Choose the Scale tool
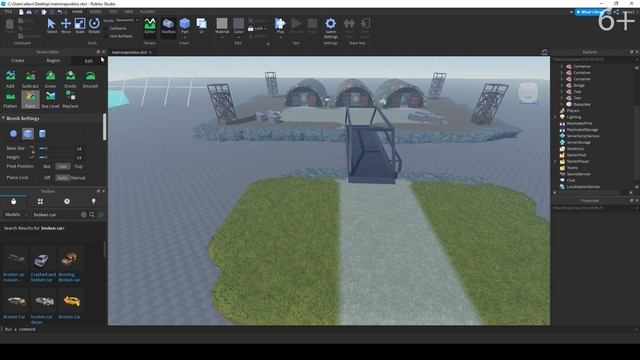This screenshot has width=640, height=360. click(80, 26)
